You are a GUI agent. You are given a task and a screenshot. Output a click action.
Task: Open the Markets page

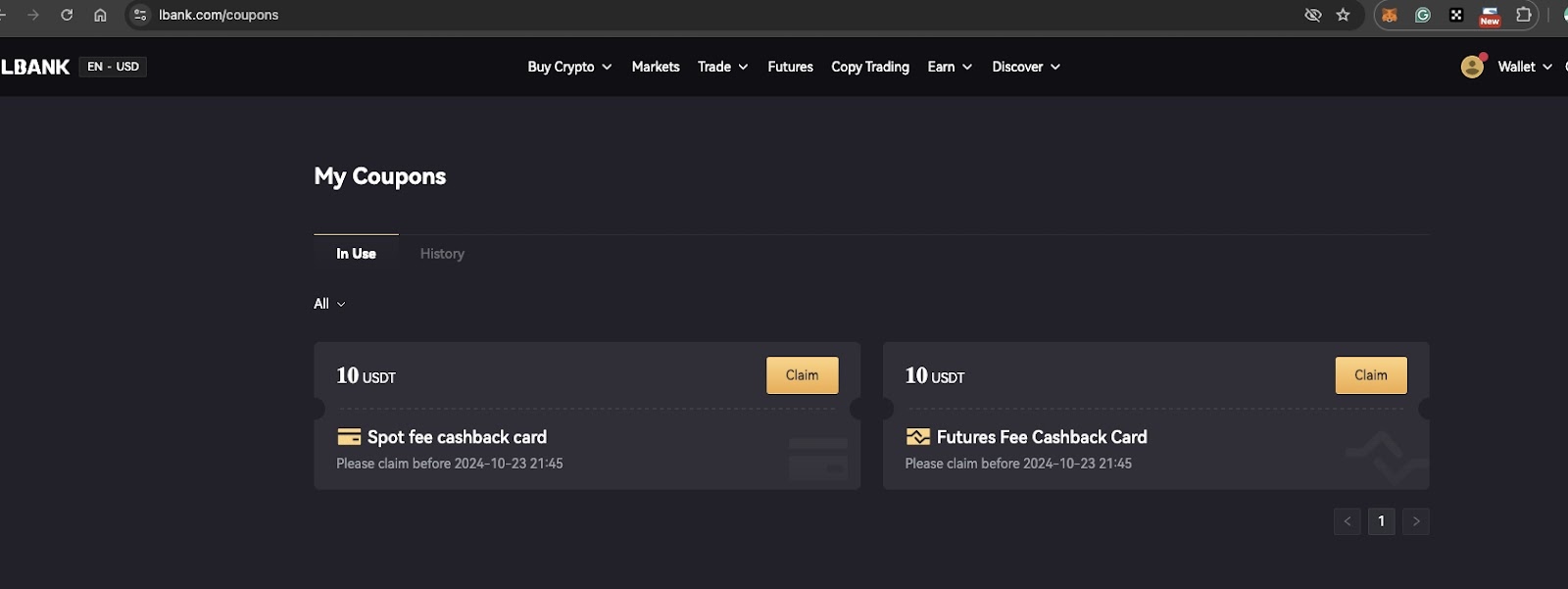coord(656,67)
